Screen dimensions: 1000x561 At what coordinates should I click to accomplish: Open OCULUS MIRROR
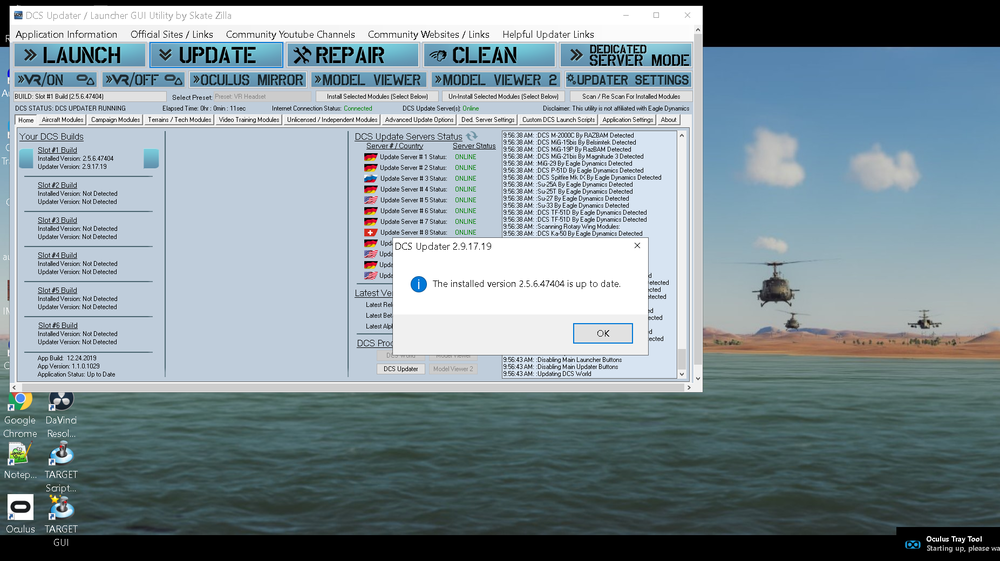point(247,80)
